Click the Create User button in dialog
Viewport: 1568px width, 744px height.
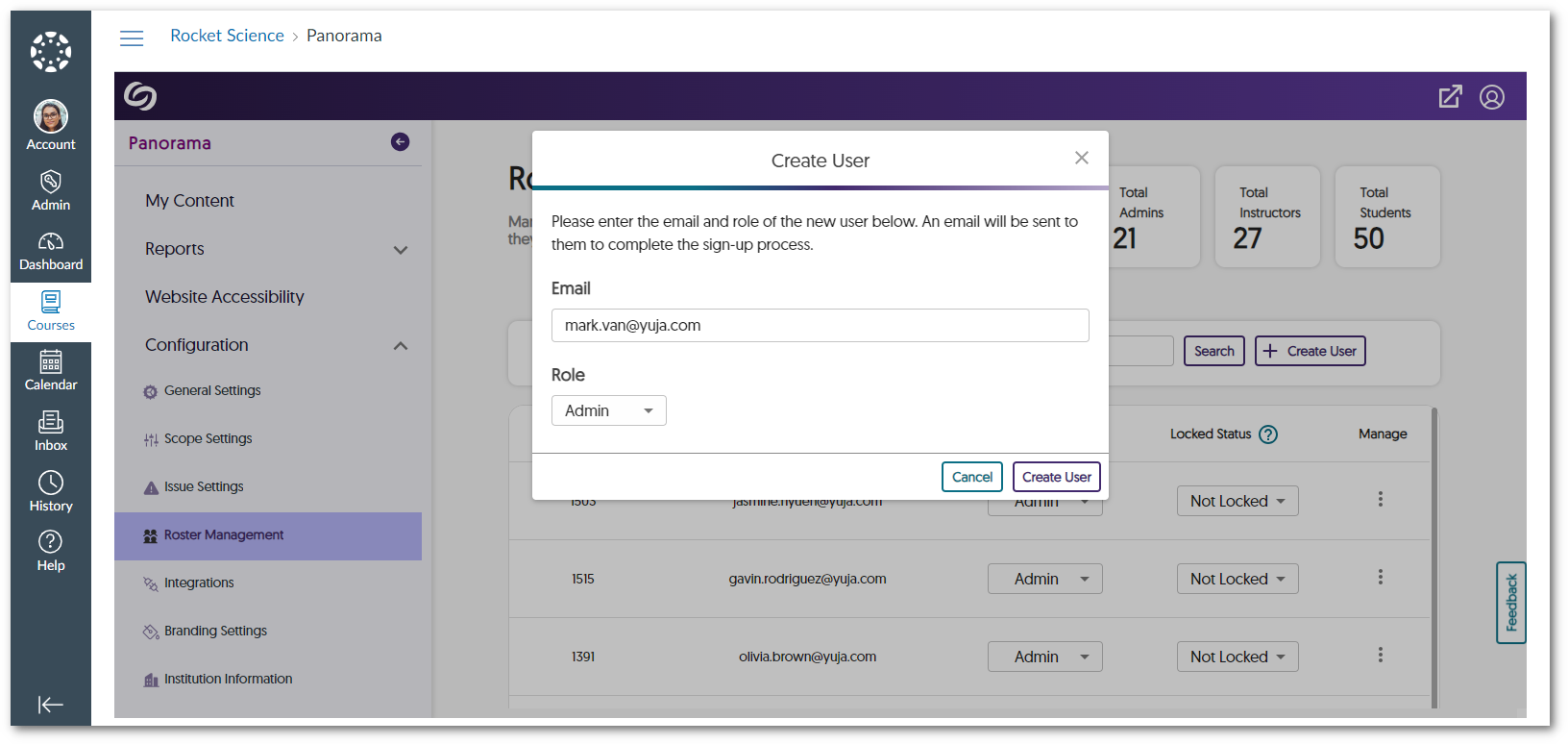coord(1056,477)
